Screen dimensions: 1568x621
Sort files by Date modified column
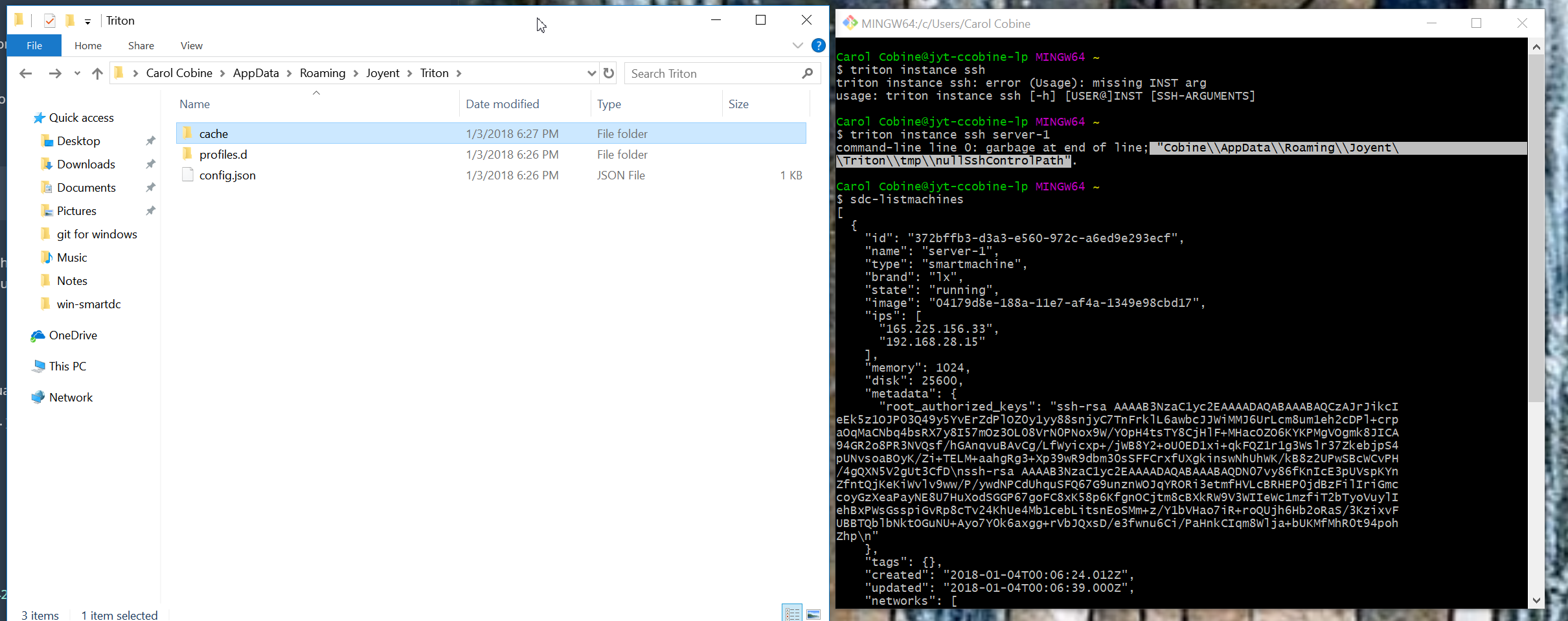click(503, 104)
